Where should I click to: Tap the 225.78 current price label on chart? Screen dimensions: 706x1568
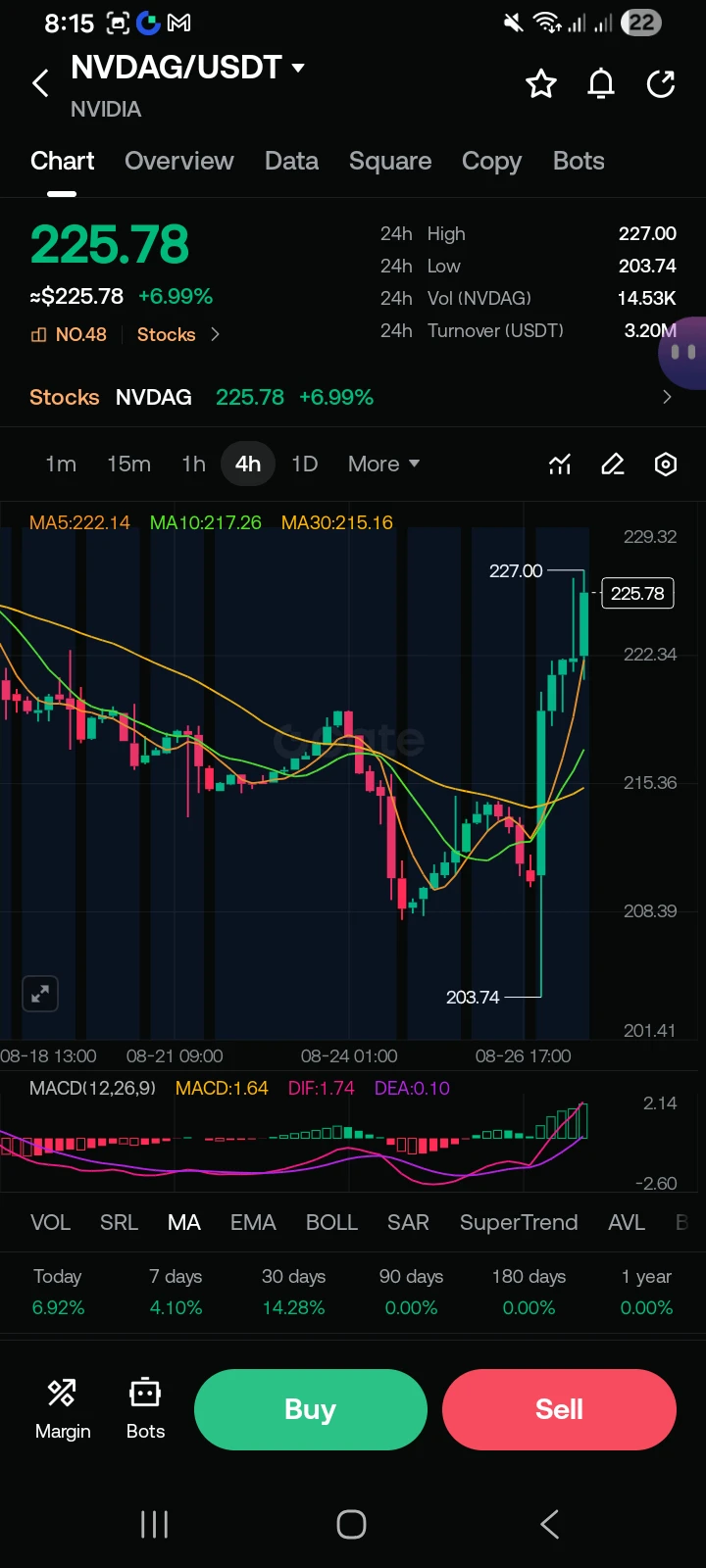pyautogui.click(x=637, y=593)
